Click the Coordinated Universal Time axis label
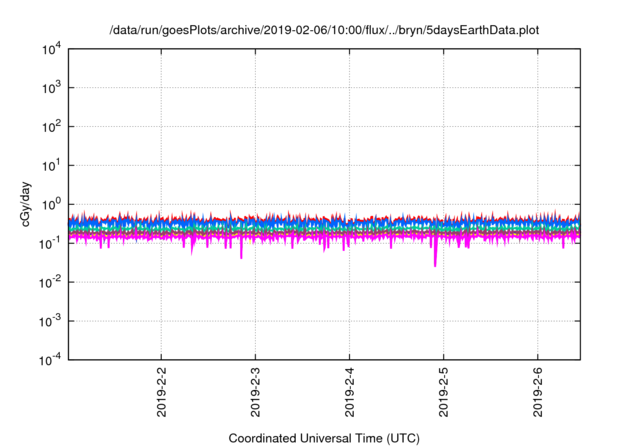This screenshot has height=448, width=640. (x=324, y=438)
